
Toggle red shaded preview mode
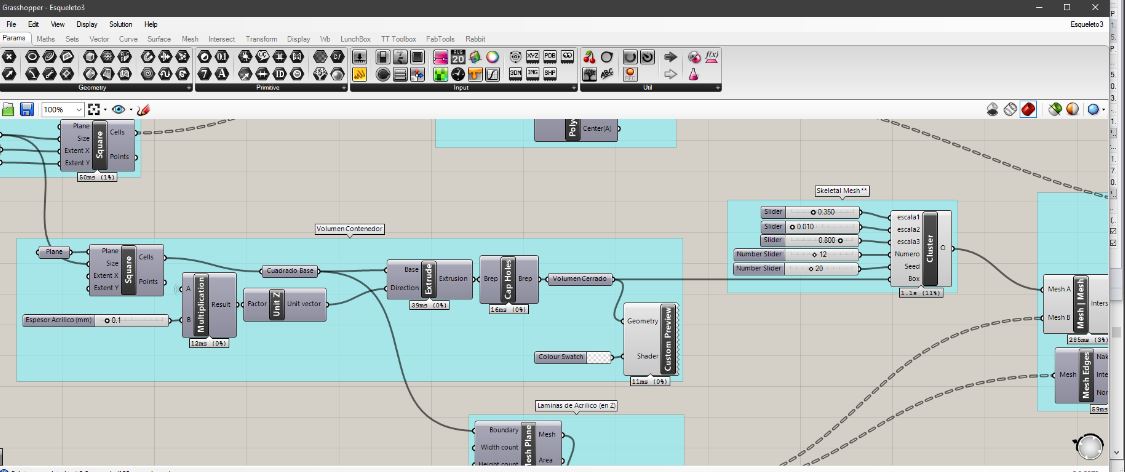pyautogui.click(x=1027, y=109)
